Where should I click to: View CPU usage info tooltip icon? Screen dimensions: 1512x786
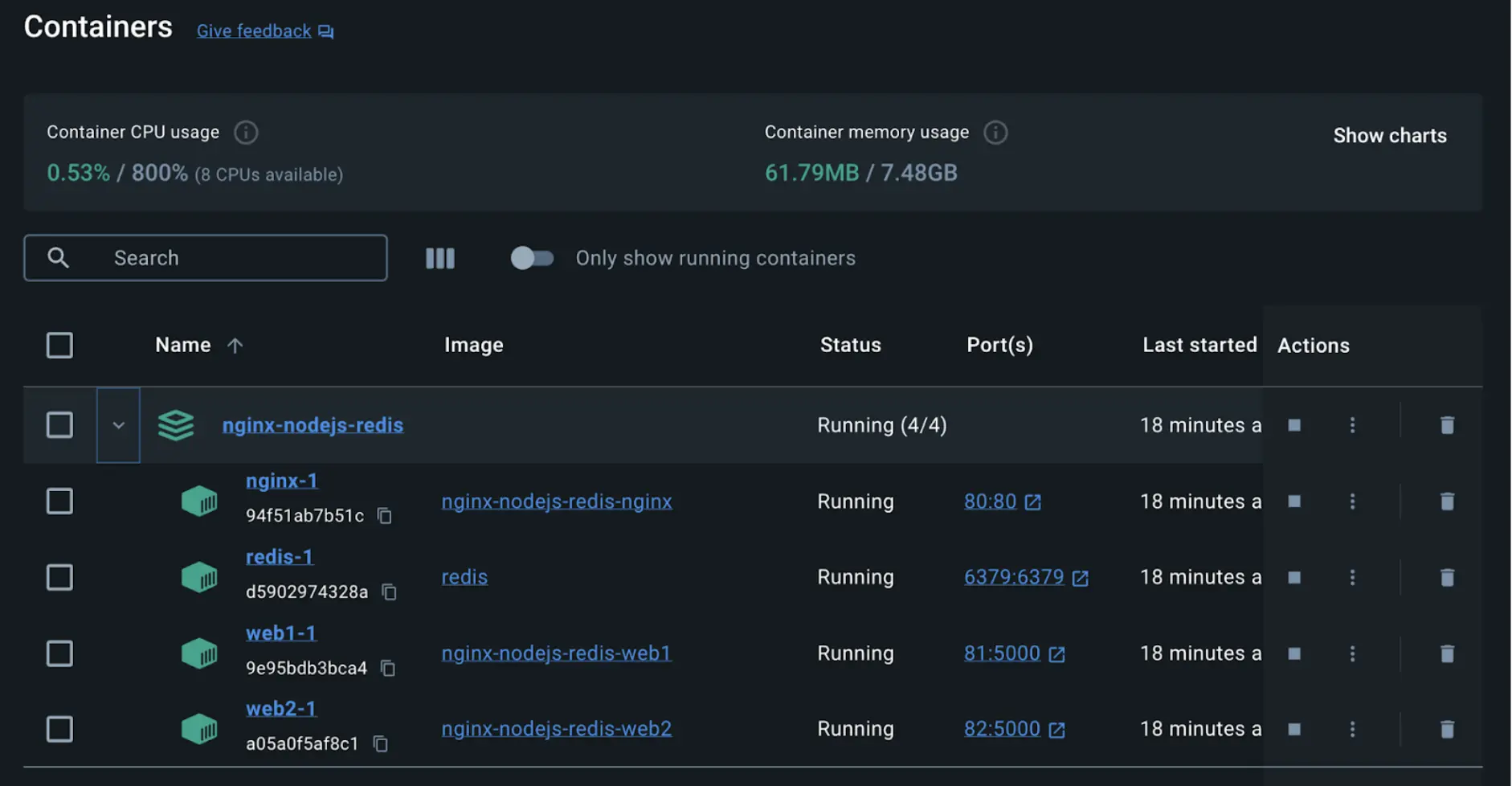click(x=246, y=132)
